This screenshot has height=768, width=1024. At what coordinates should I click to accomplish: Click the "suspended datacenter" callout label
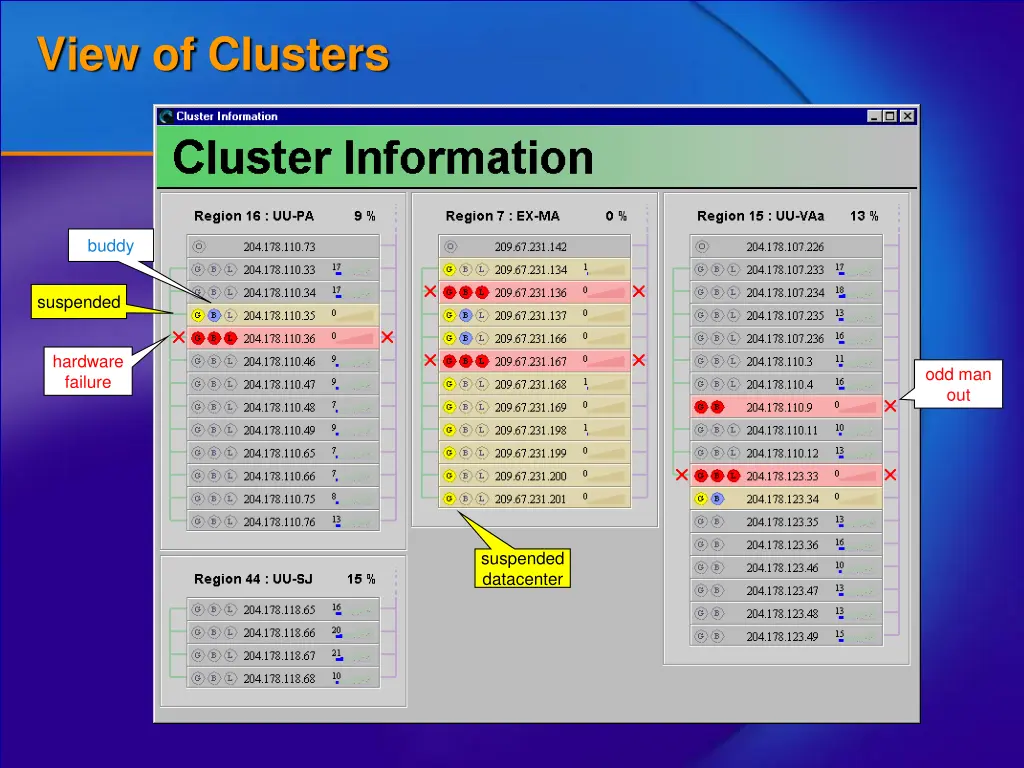[x=522, y=569]
